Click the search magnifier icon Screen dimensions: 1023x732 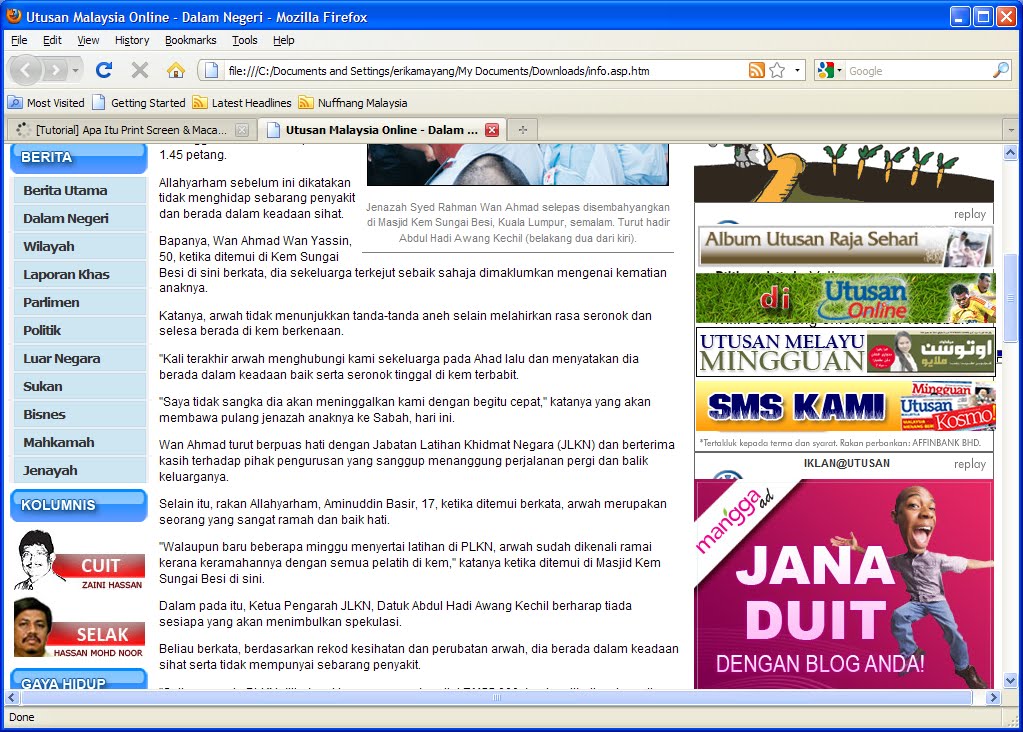pyautogui.click(x=1001, y=70)
